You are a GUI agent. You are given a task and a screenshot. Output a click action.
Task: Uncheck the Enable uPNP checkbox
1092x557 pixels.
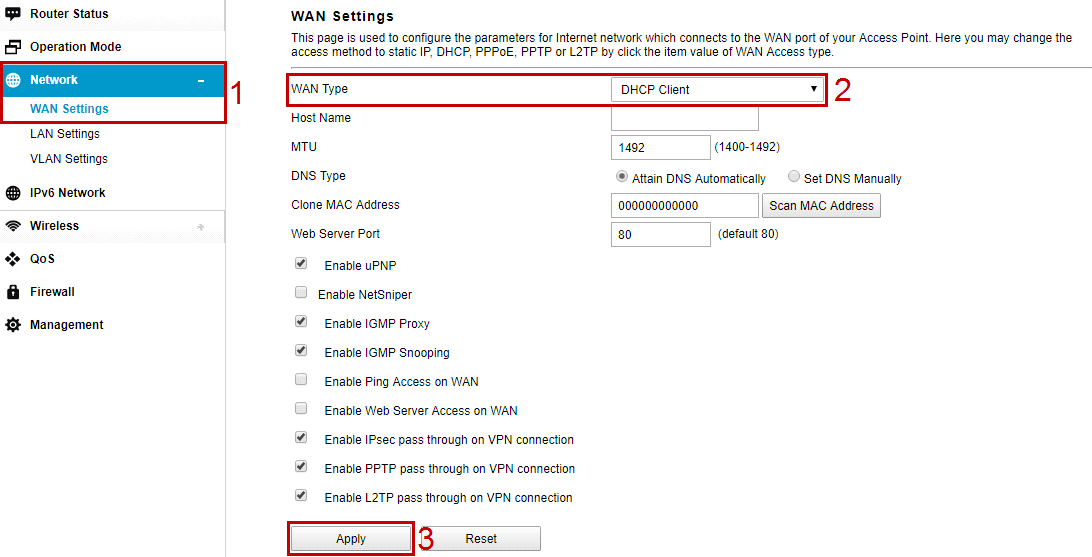pos(301,265)
